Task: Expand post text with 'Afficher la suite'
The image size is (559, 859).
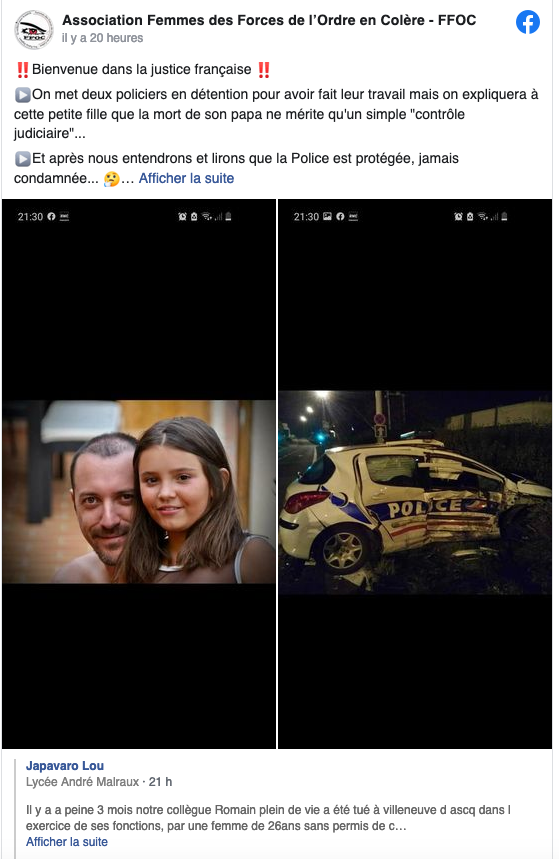Action: point(186,179)
